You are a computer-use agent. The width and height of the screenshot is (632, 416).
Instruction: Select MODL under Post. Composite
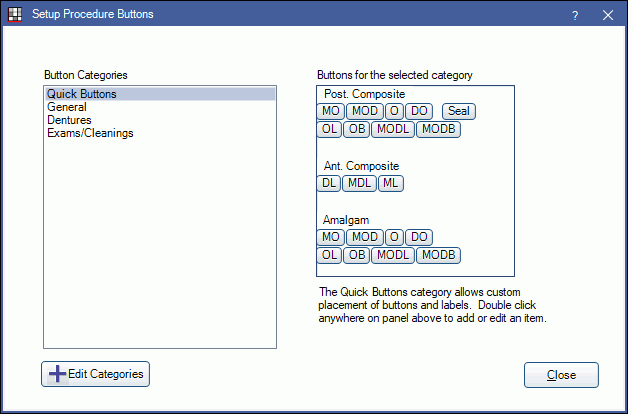point(393,129)
